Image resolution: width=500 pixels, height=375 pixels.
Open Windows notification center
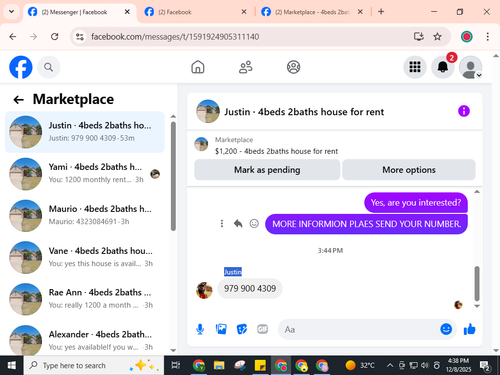pos(485,366)
